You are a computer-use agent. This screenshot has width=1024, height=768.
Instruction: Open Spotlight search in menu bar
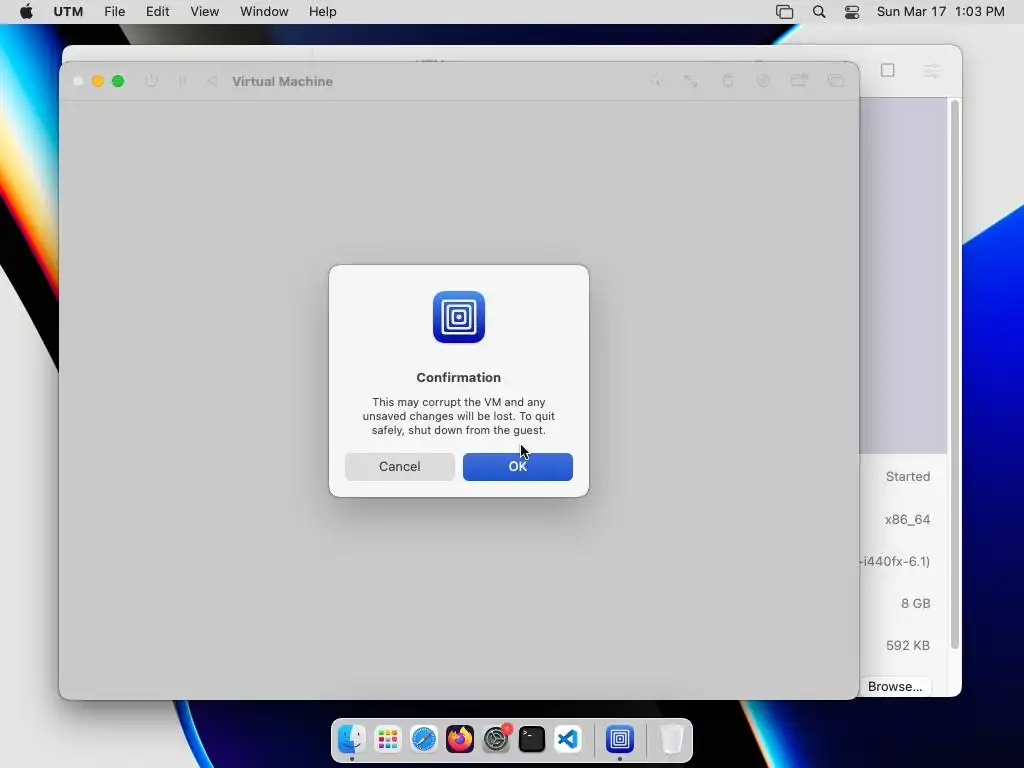819,12
